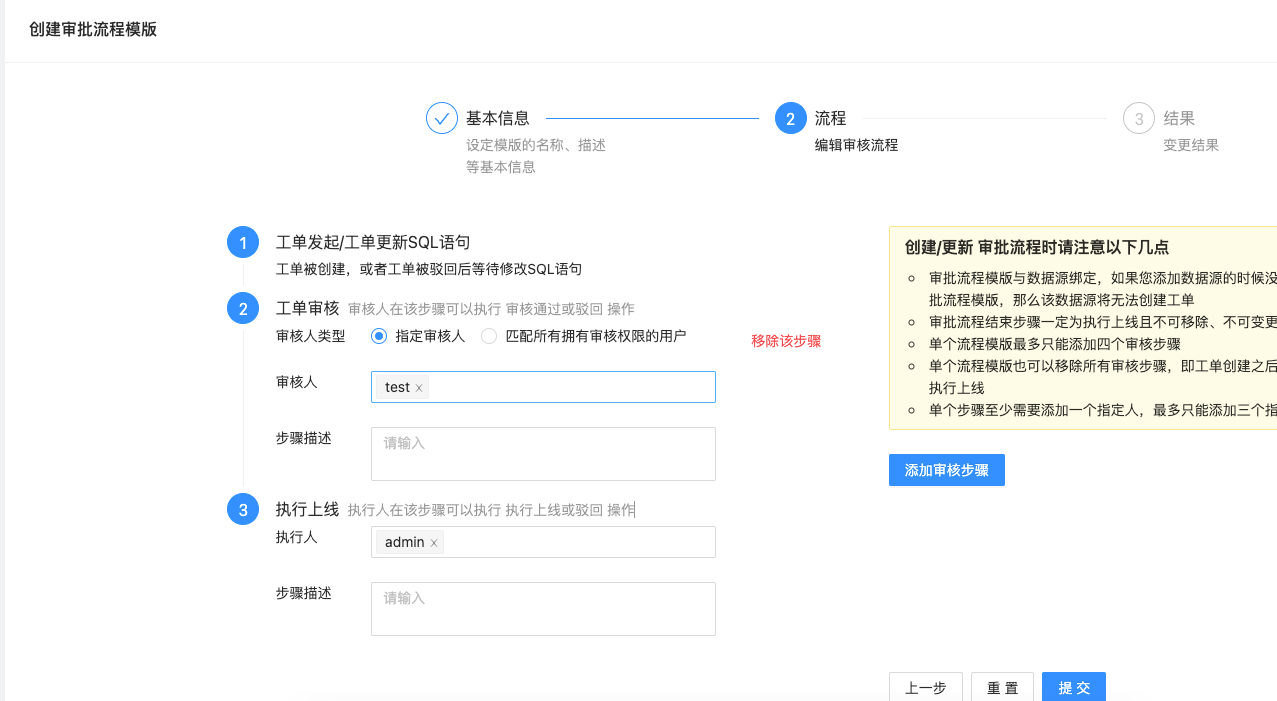This screenshot has height=701, width=1277.
Task: Focus the 步骤描述 textarea under 执行上线
Action: click(x=543, y=609)
